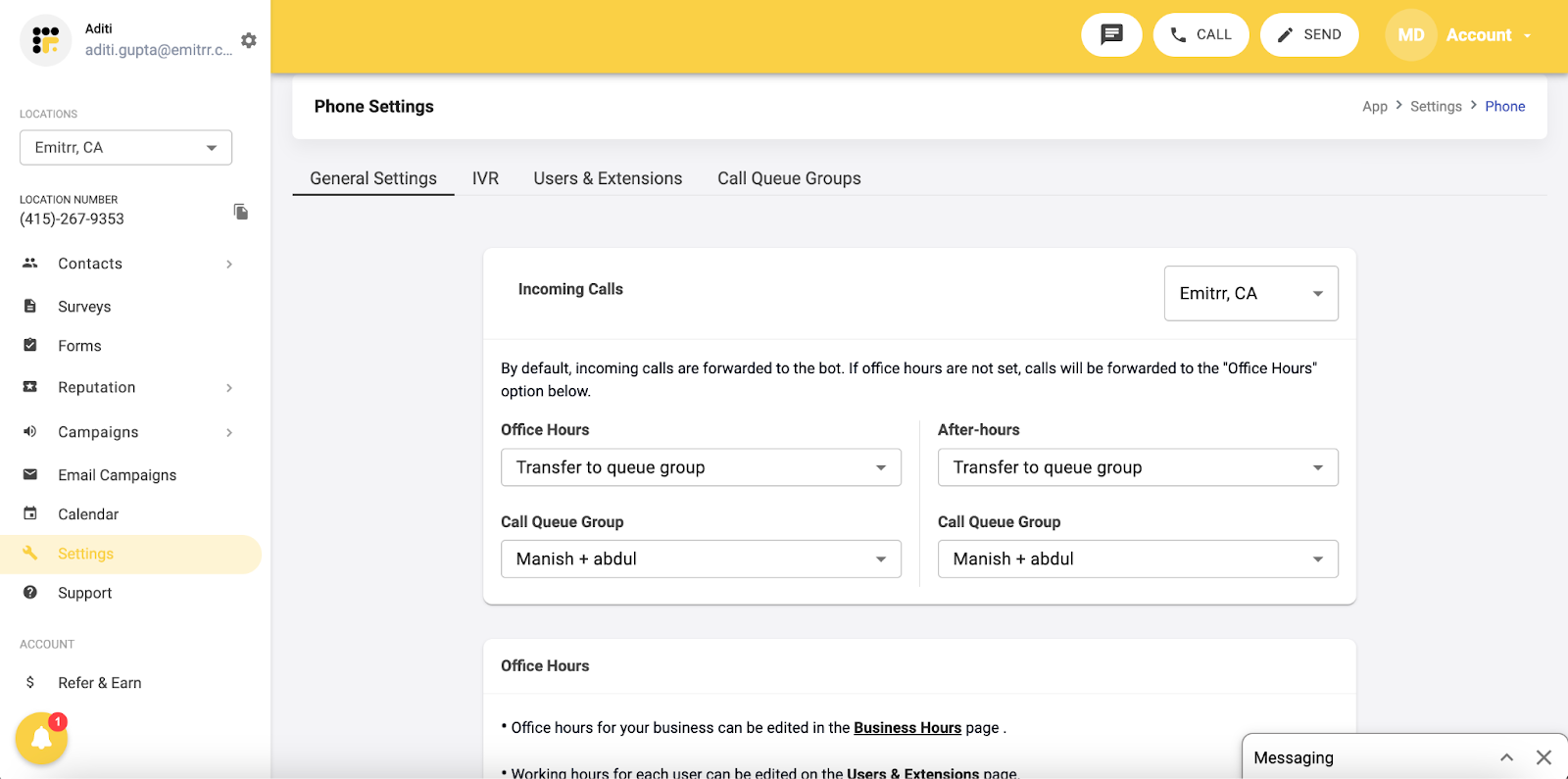Switch to the Users & Extensions tab
This screenshot has height=779, width=1568.
[608, 178]
